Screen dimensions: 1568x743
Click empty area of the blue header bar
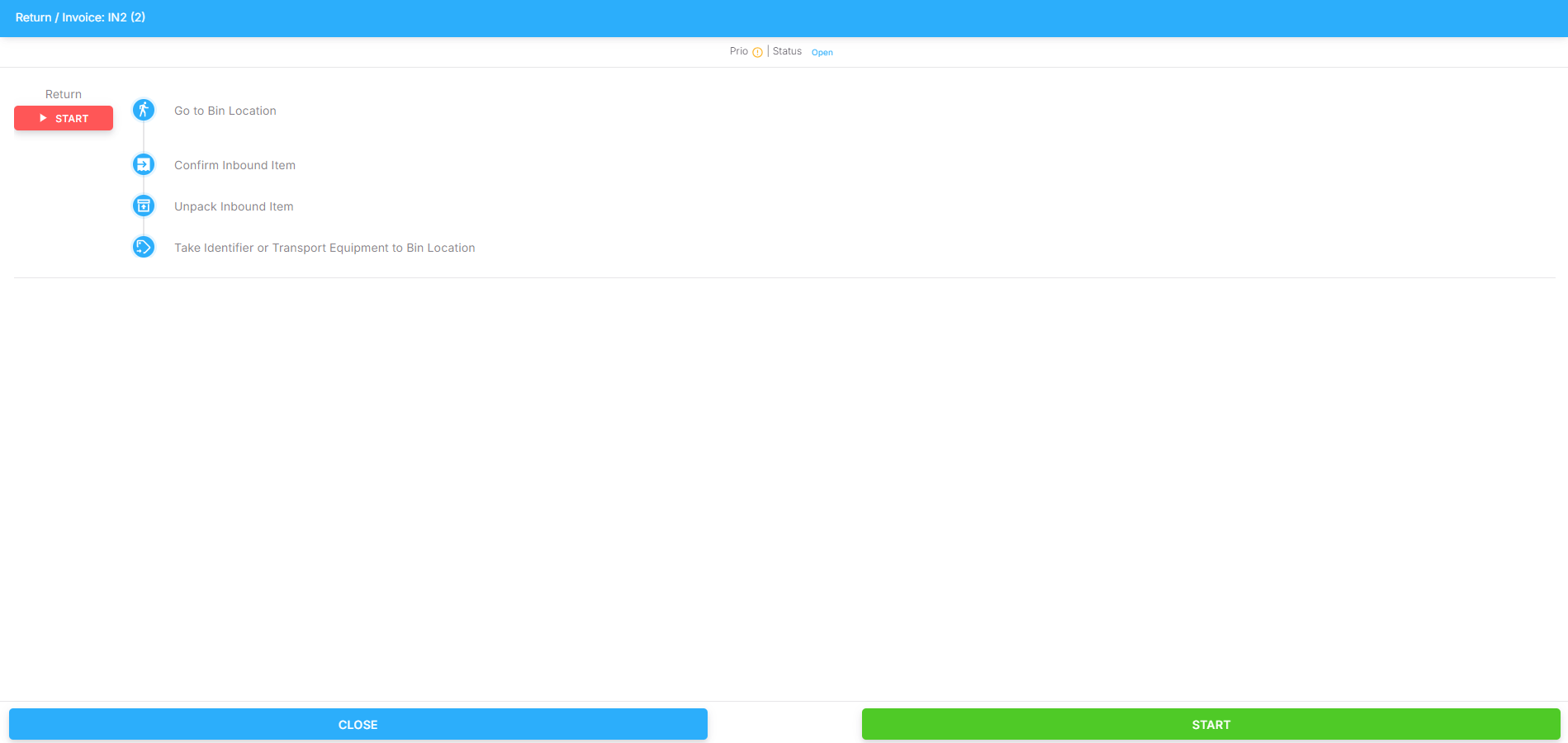tap(826, 18)
